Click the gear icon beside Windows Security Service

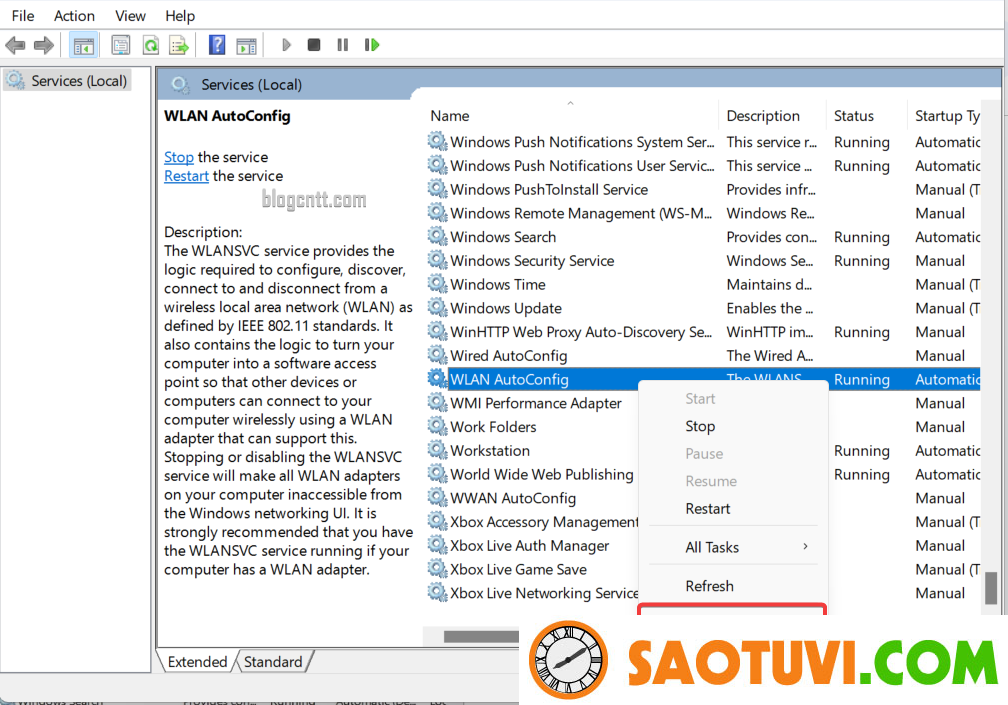438,260
